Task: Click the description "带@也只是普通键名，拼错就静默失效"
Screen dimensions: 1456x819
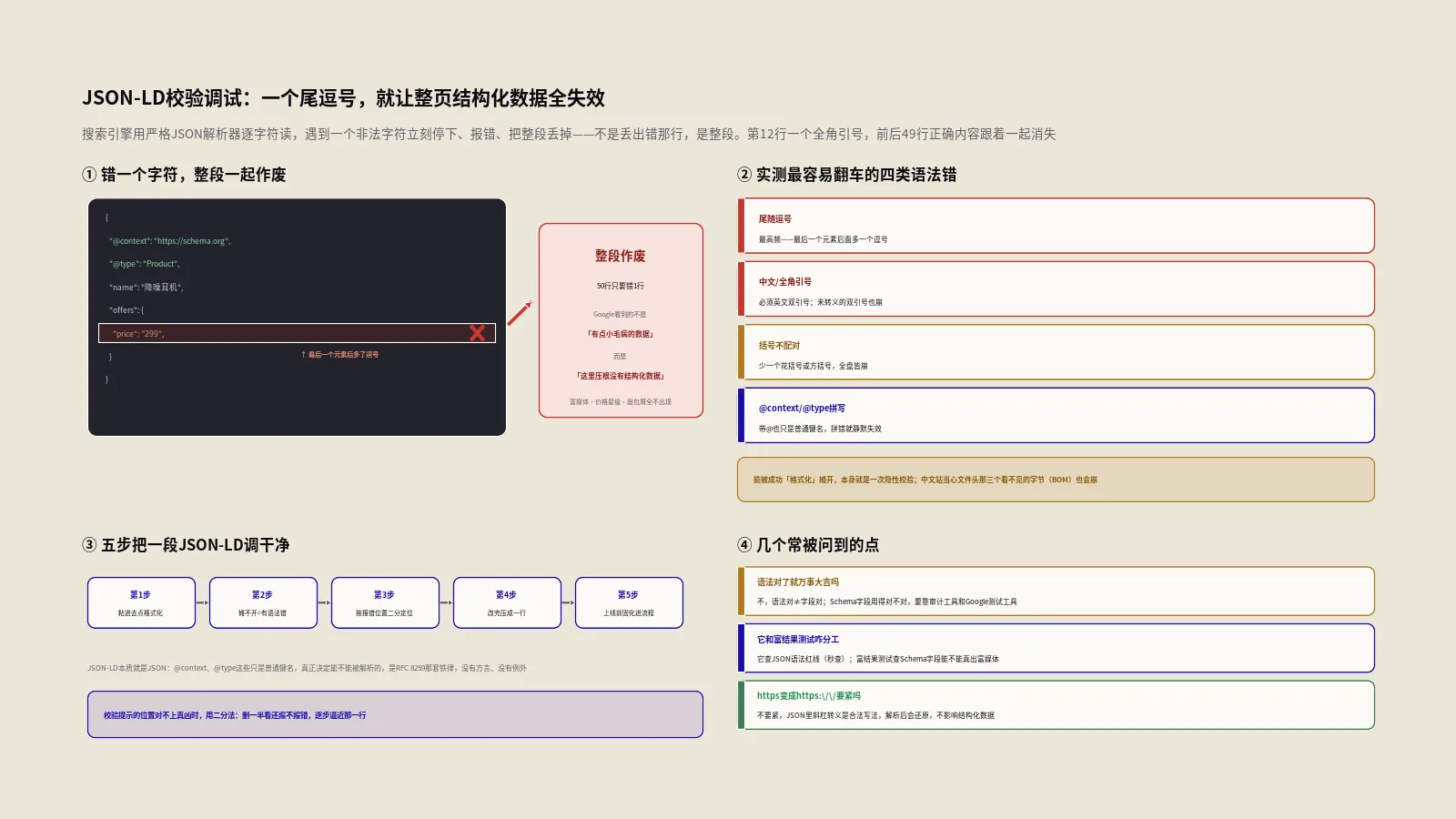Action: click(820, 429)
